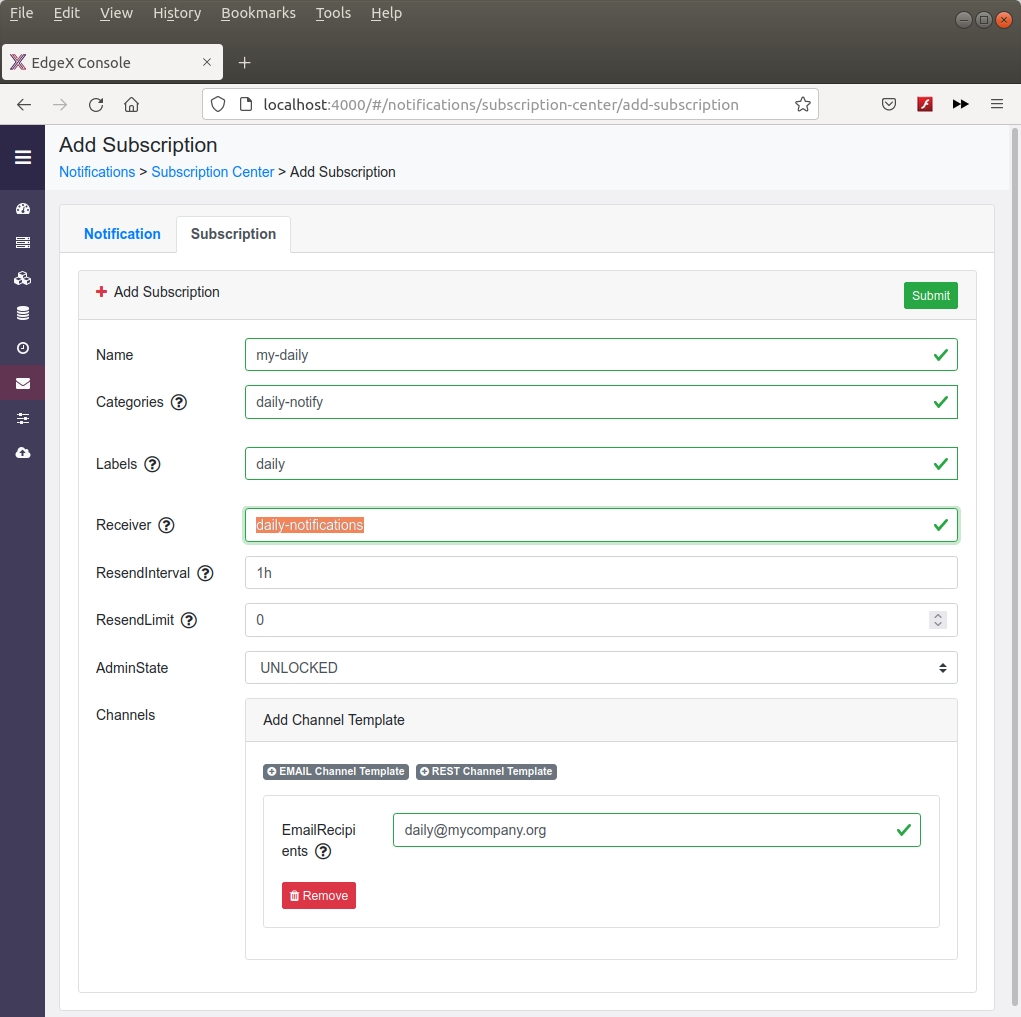The image size is (1021, 1017).
Task: Go to browser home page icon
Action: (132, 105)
